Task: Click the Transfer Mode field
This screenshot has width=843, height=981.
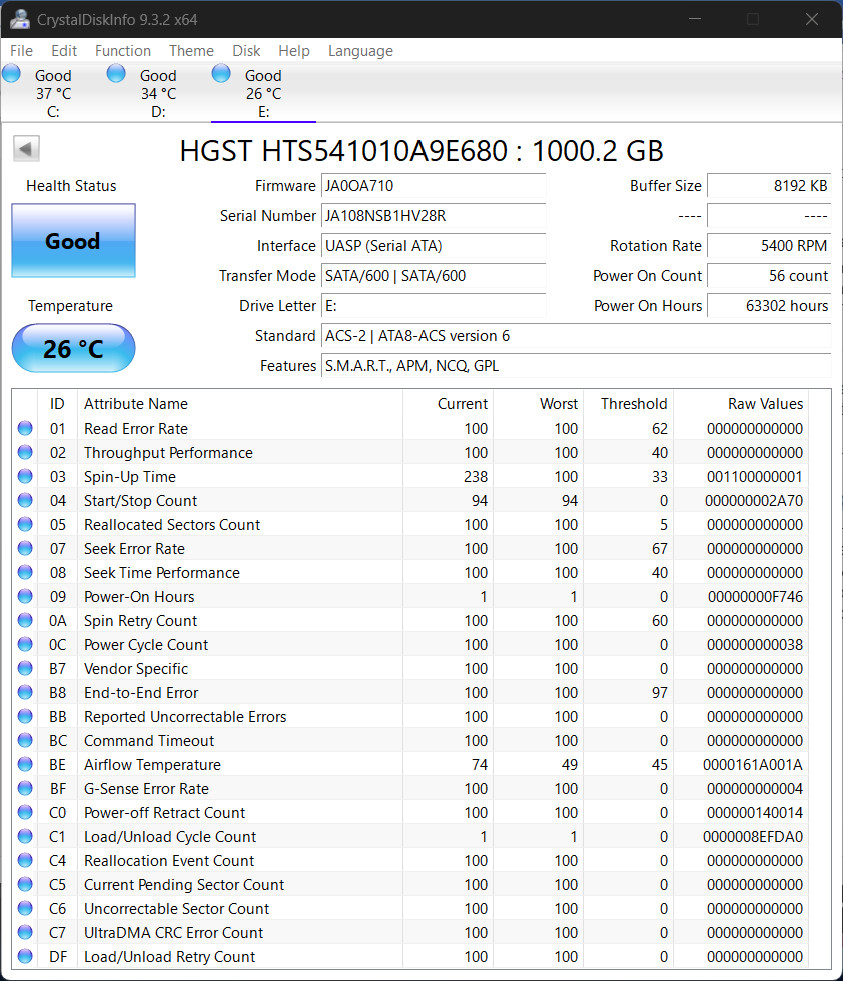Action: 433,276
